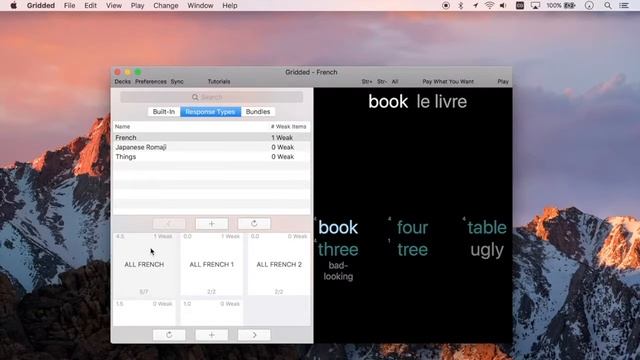
Task: Click the 'le livre' prompt text
Action: pyautogui.click(x=441, y=102)
